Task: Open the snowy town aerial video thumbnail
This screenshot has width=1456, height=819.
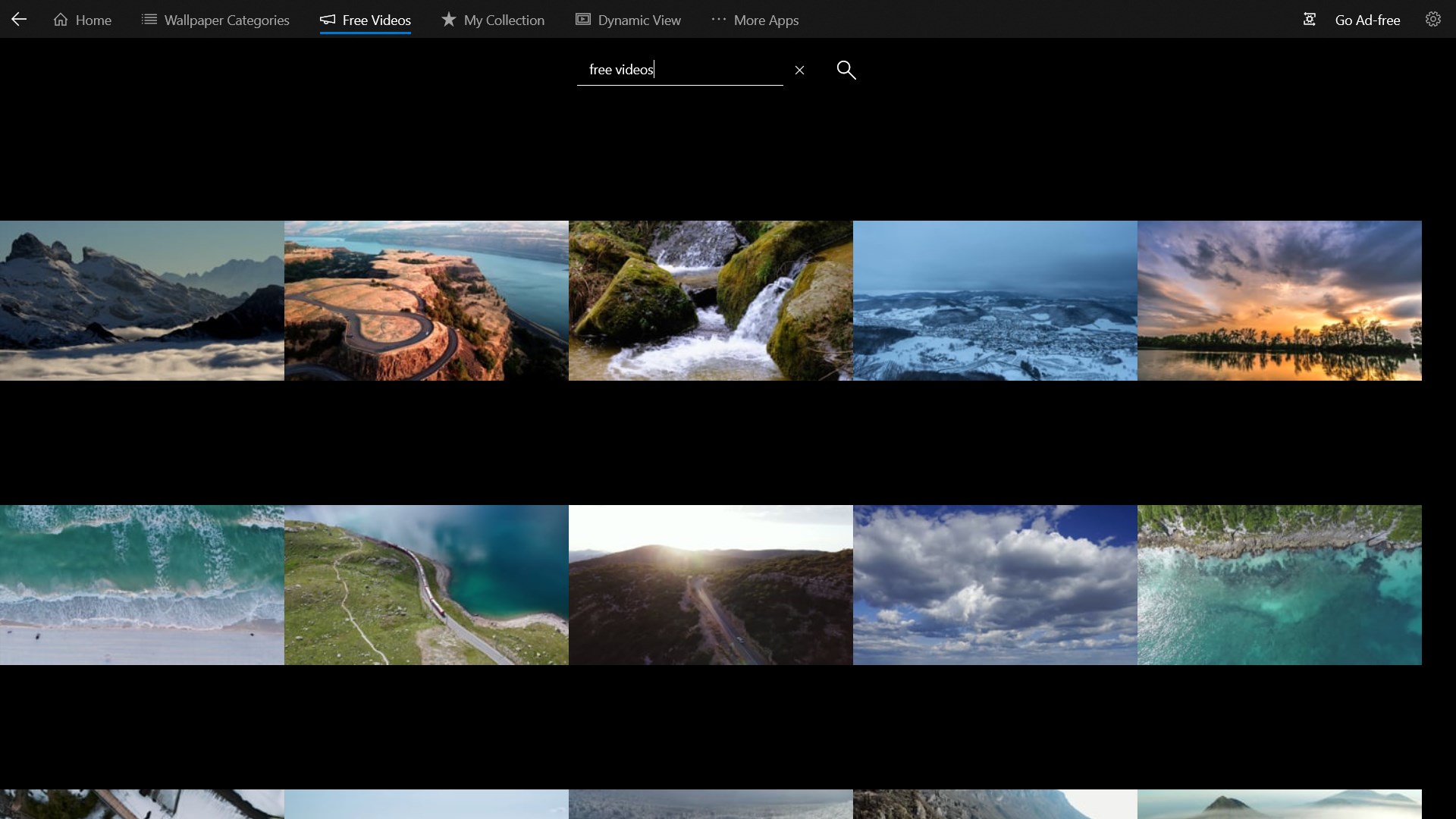Action: click(x=995, y=300)
